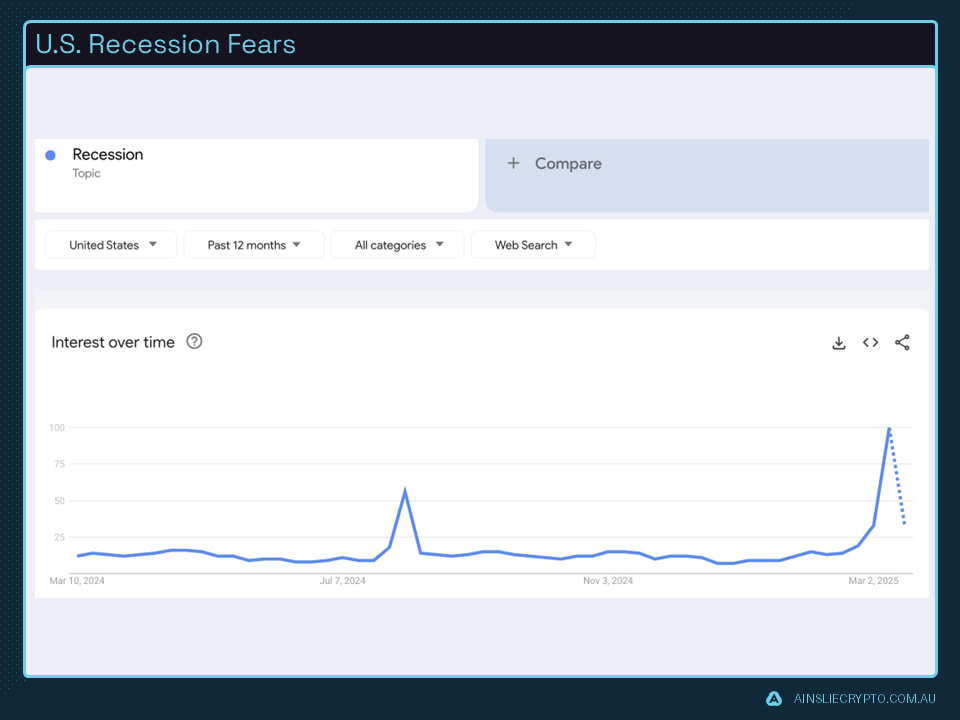Click the plus icon in the Compare box
960x720 pixels.
click(x=513, y=162)
